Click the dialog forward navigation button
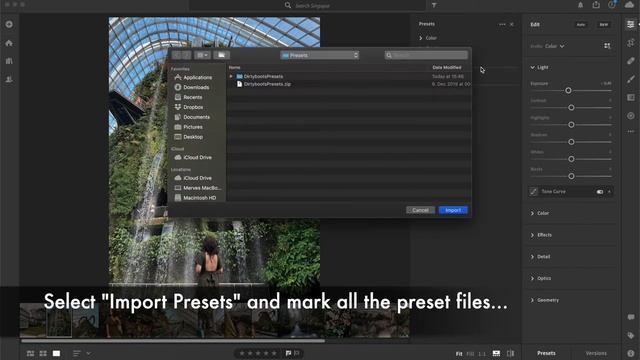640x360 pixels. 187,55
